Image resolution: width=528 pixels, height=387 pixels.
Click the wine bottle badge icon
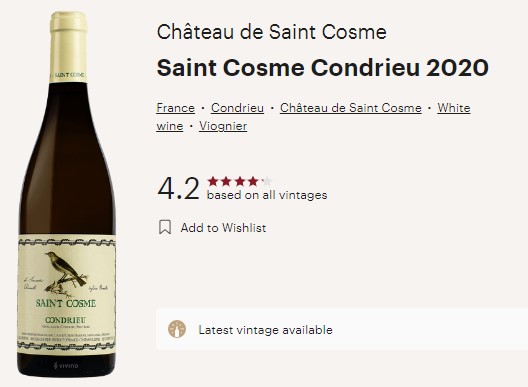[x=177, y=329]
